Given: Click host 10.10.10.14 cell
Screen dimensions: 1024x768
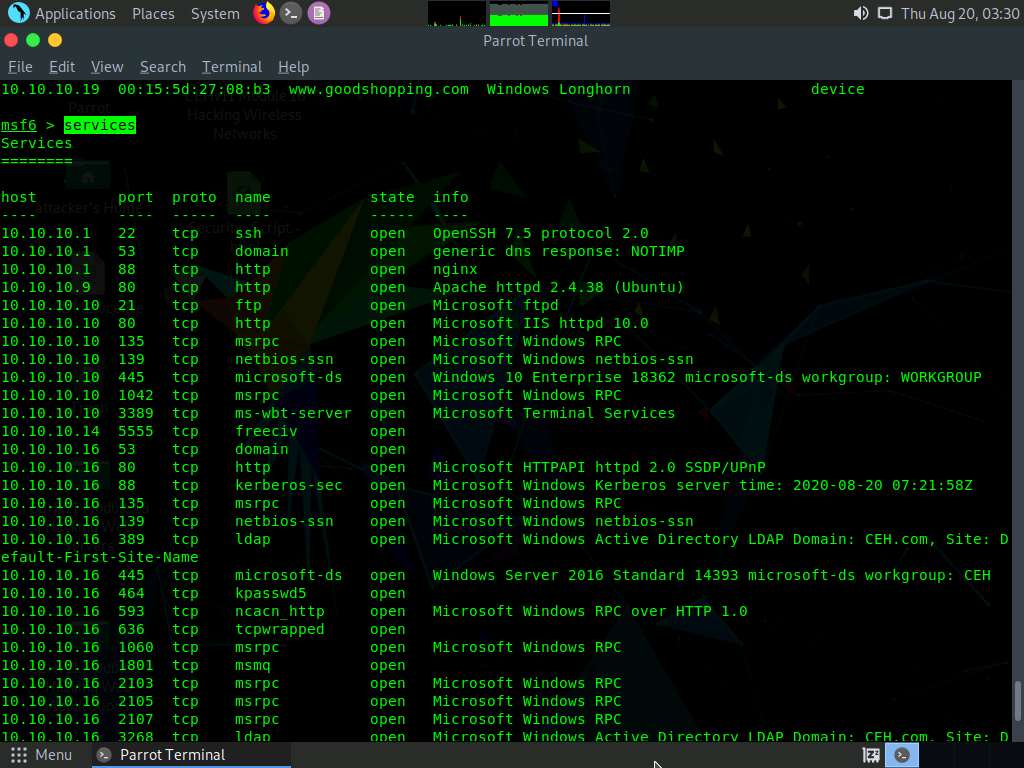Looking at the screenshot, I should (x=50, y=431).
